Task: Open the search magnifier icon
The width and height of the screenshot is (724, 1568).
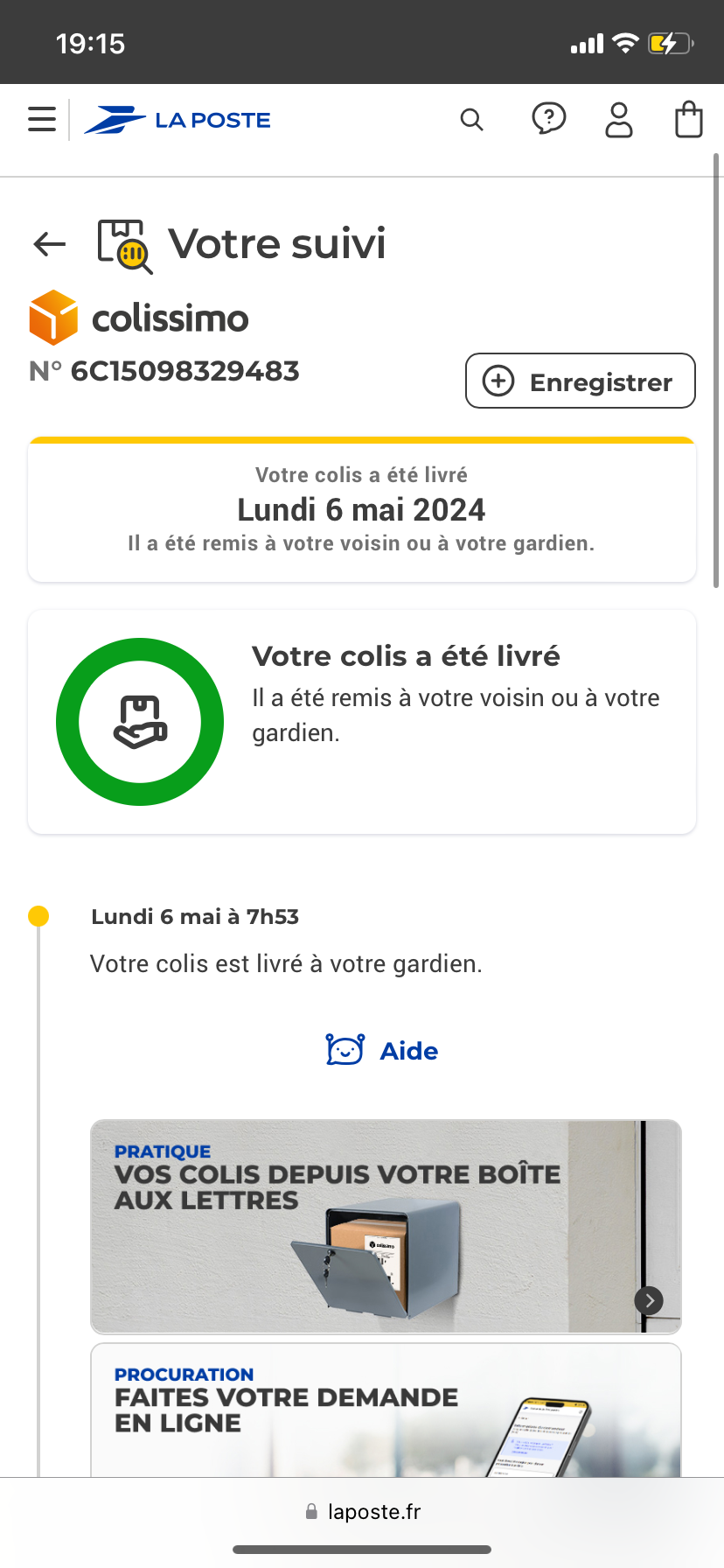Action: click(471, 120)
